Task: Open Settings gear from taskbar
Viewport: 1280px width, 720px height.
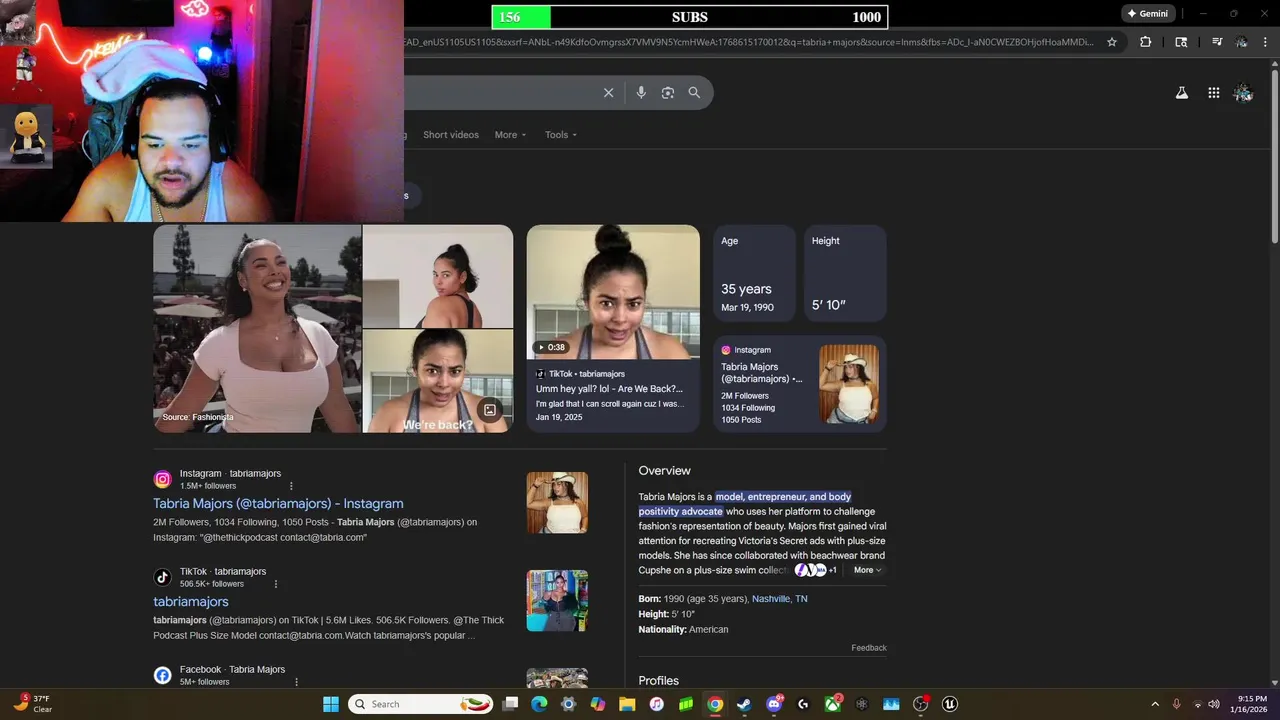Action: click(568, 704)
